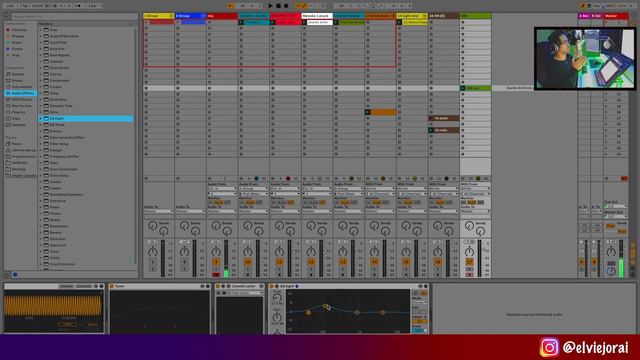Fold the 1 Group track
640x360 pixels.
[x=171, y=16]
